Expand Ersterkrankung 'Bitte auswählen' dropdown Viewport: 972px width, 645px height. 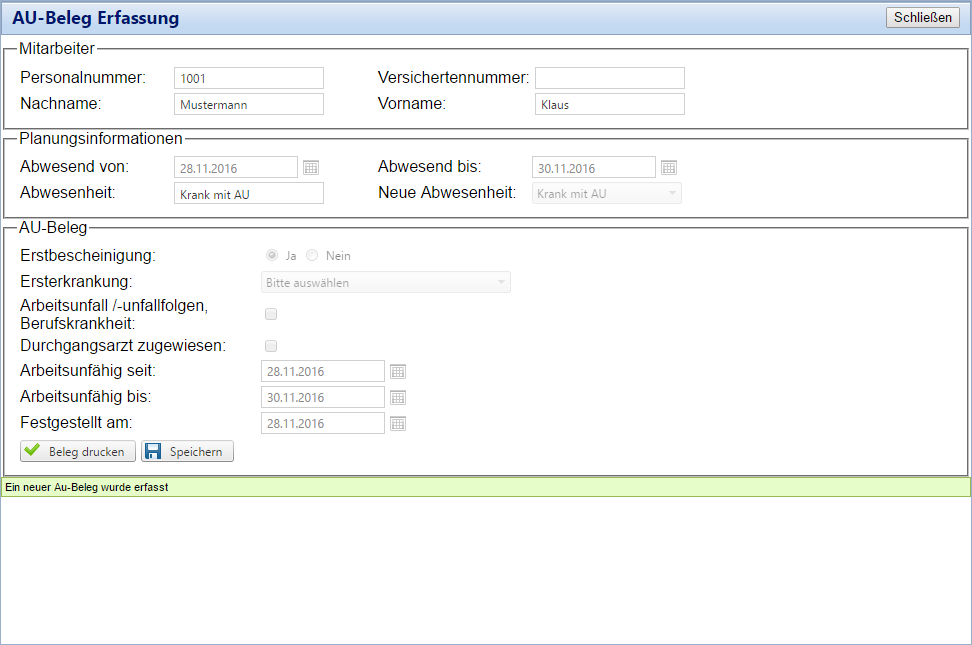click(x=386, y=282)
